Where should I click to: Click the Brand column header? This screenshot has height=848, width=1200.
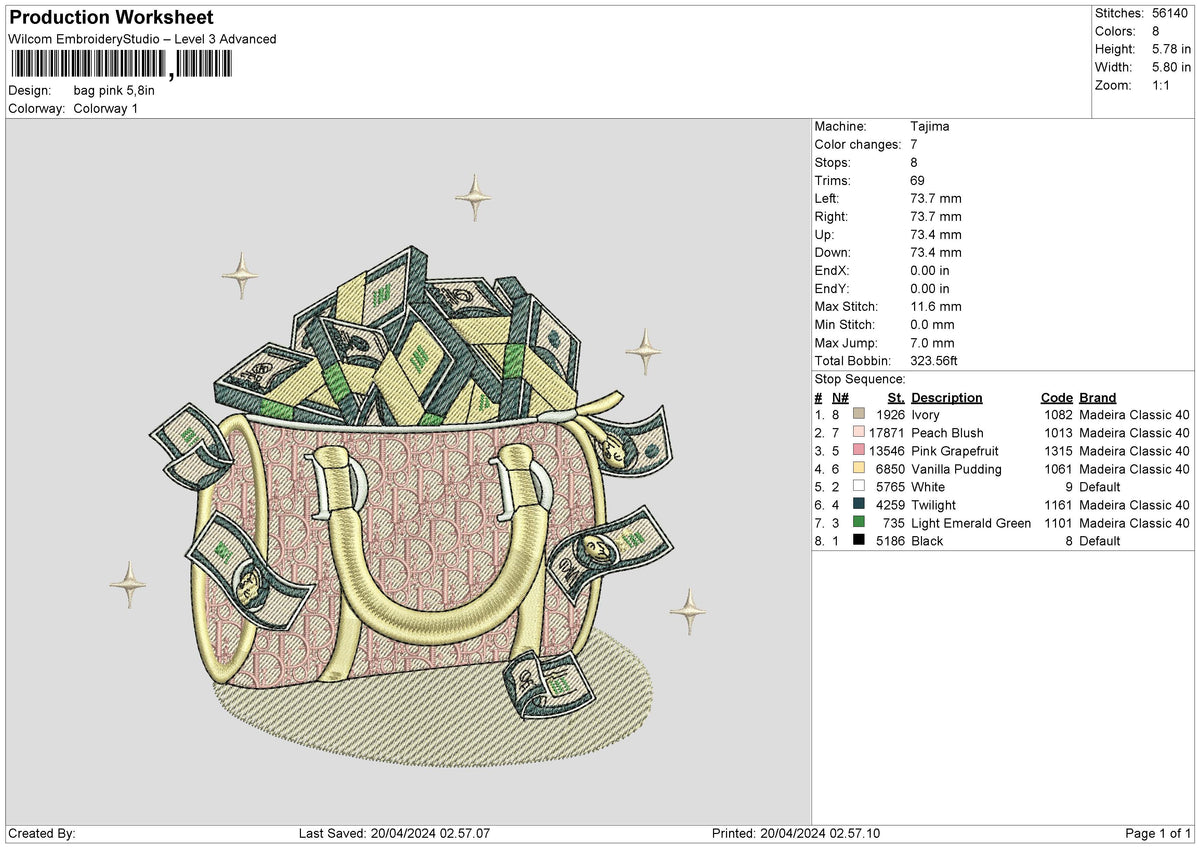[x=1098, y=398]
